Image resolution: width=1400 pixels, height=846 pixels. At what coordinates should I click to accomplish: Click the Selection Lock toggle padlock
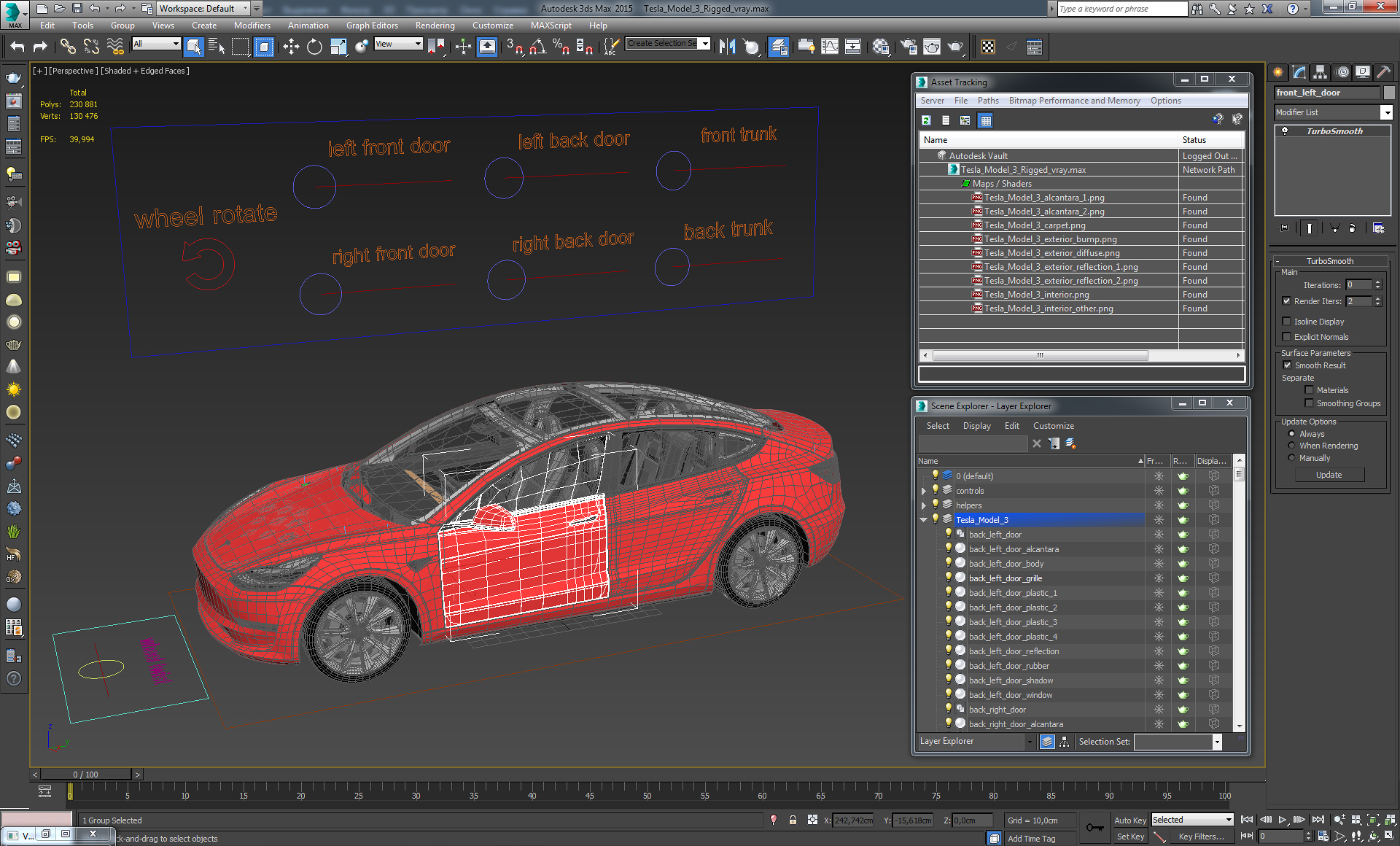[x=793, y=820]
